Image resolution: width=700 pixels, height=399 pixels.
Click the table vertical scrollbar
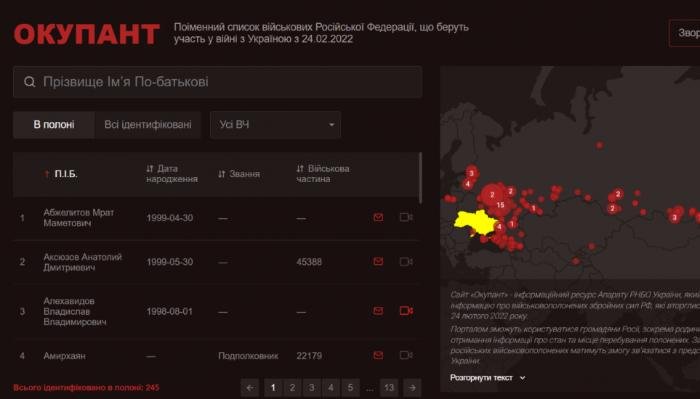(420, 178)
